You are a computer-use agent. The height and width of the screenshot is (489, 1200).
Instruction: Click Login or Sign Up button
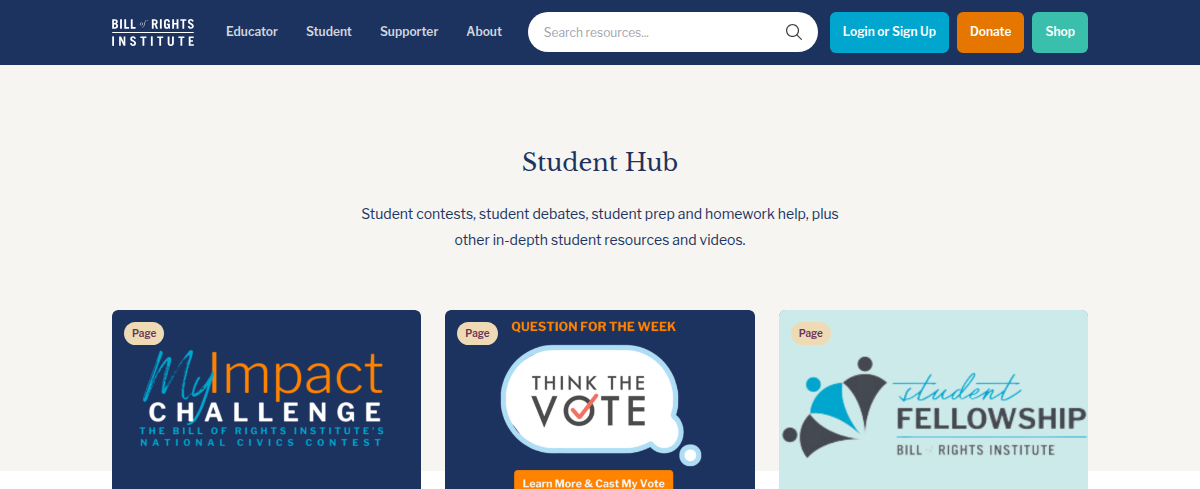(889, 32)
